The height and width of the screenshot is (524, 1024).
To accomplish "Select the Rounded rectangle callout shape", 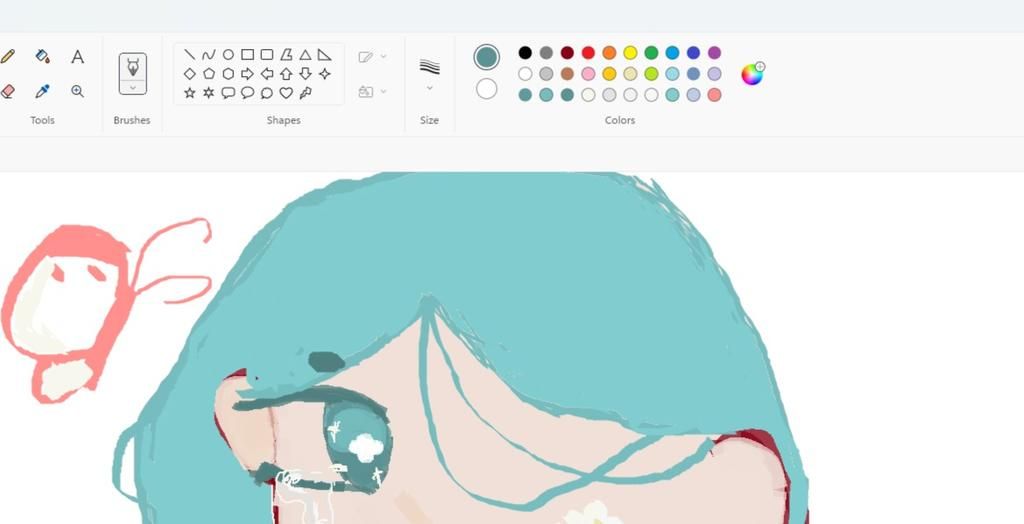I will 228,93.
